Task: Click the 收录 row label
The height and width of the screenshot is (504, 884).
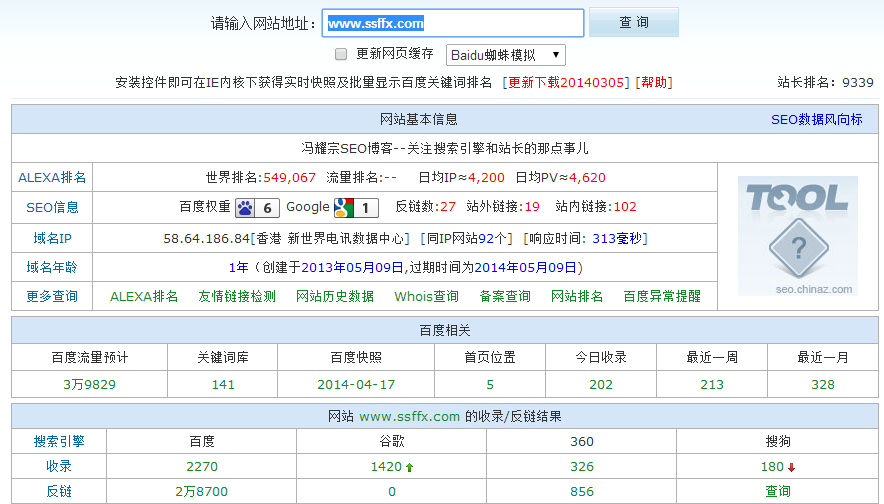Action: 59,466
